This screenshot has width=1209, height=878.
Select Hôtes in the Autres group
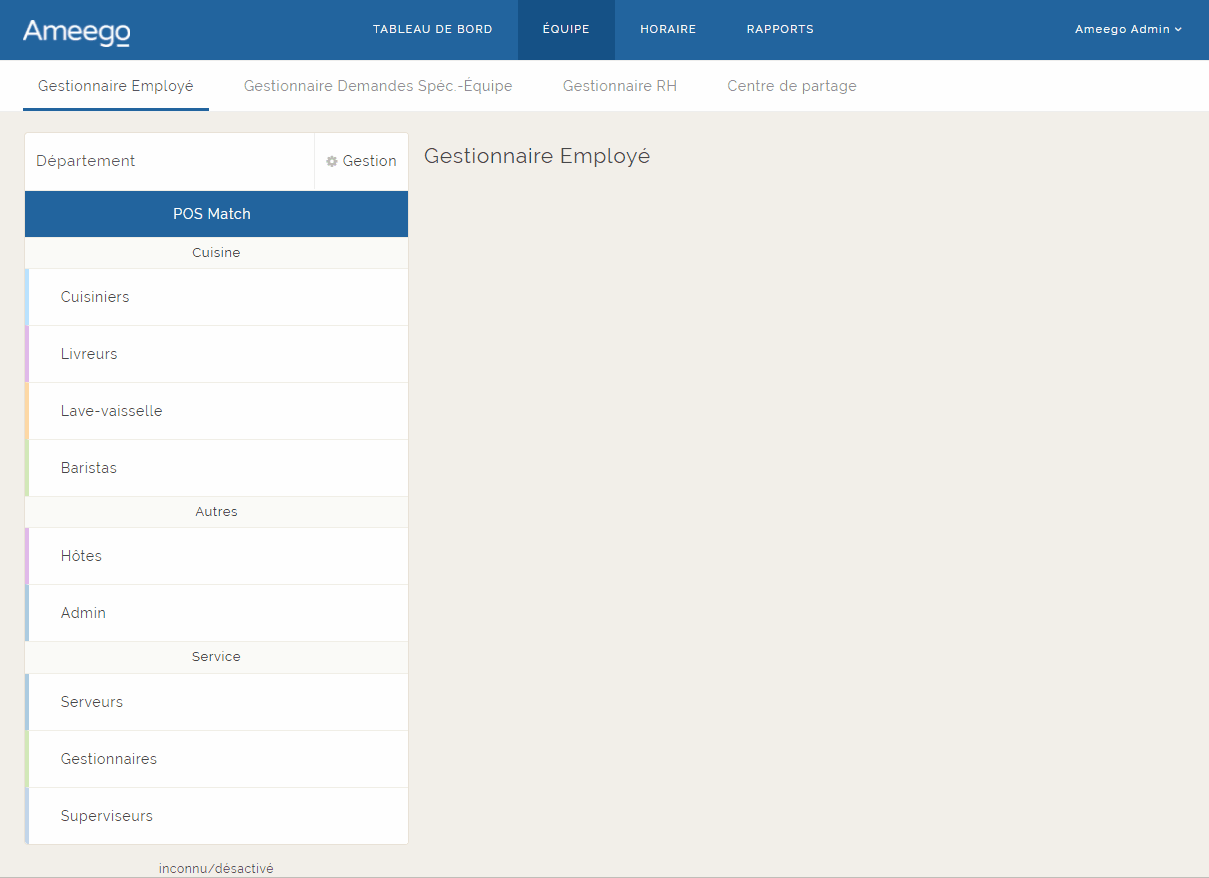tap(81, 556)
